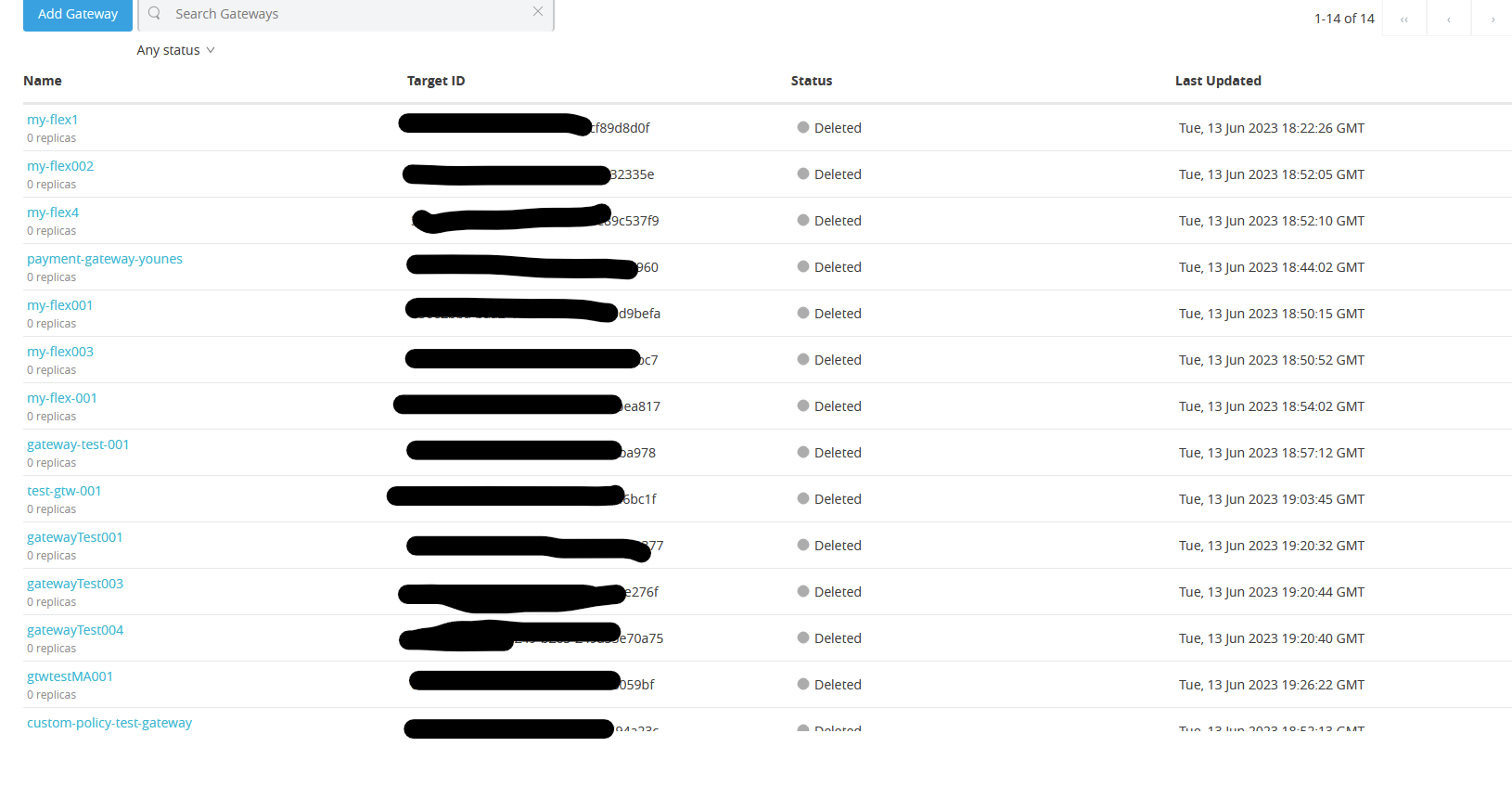Click the Add Gateway button

77,15
